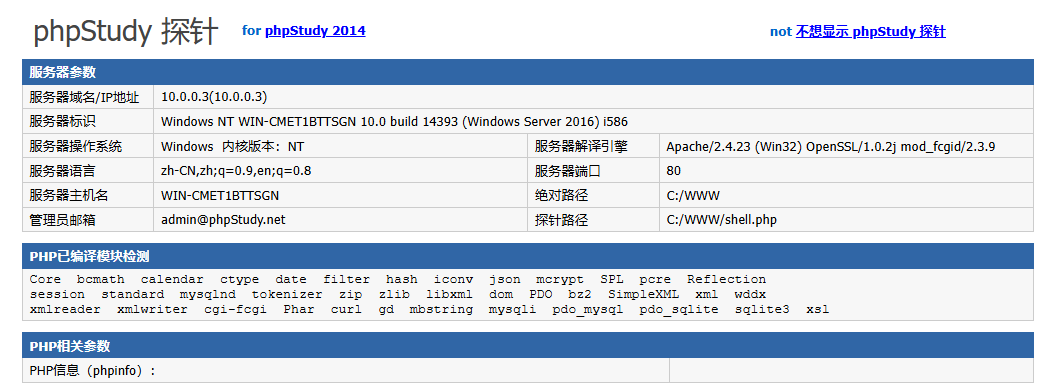Select the C:/WWW/shell.php path value
1056x383 pixels.
click(x=722, y=219)
